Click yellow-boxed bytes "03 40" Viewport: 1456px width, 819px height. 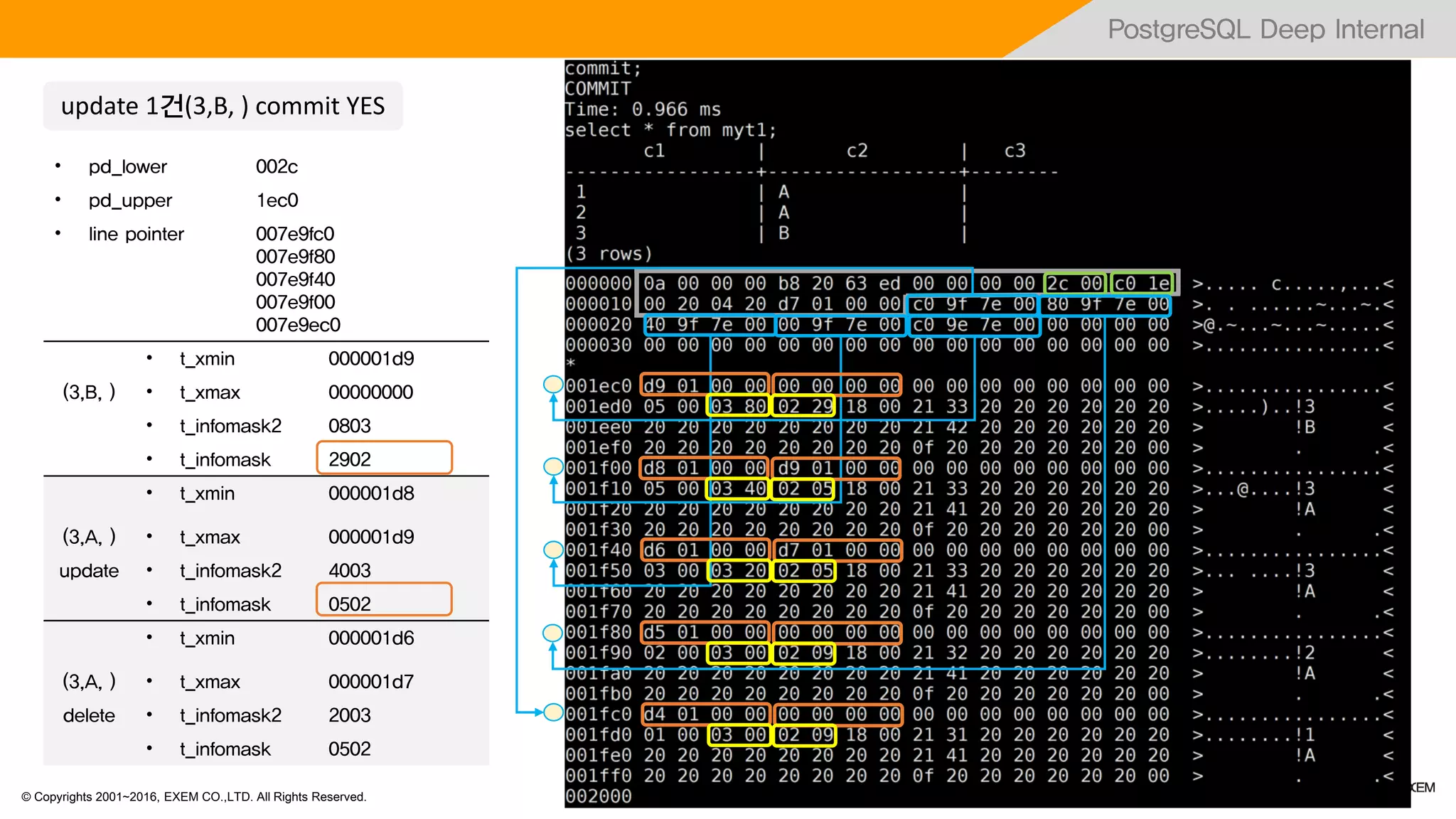click(x=738, y=489)
